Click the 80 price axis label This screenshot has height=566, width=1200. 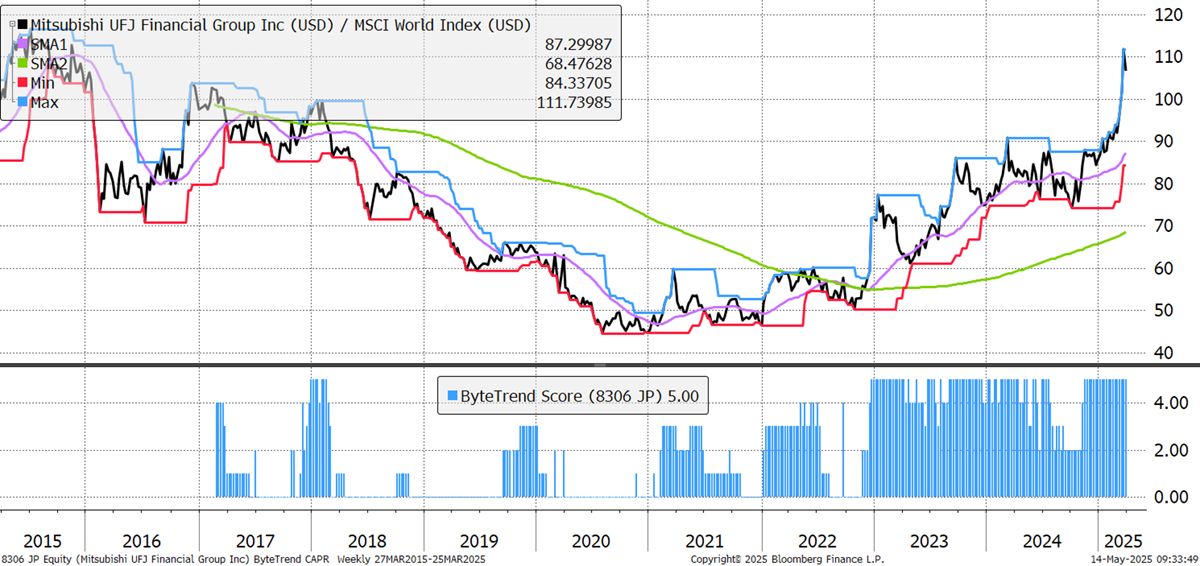(x=1166, y=184)
